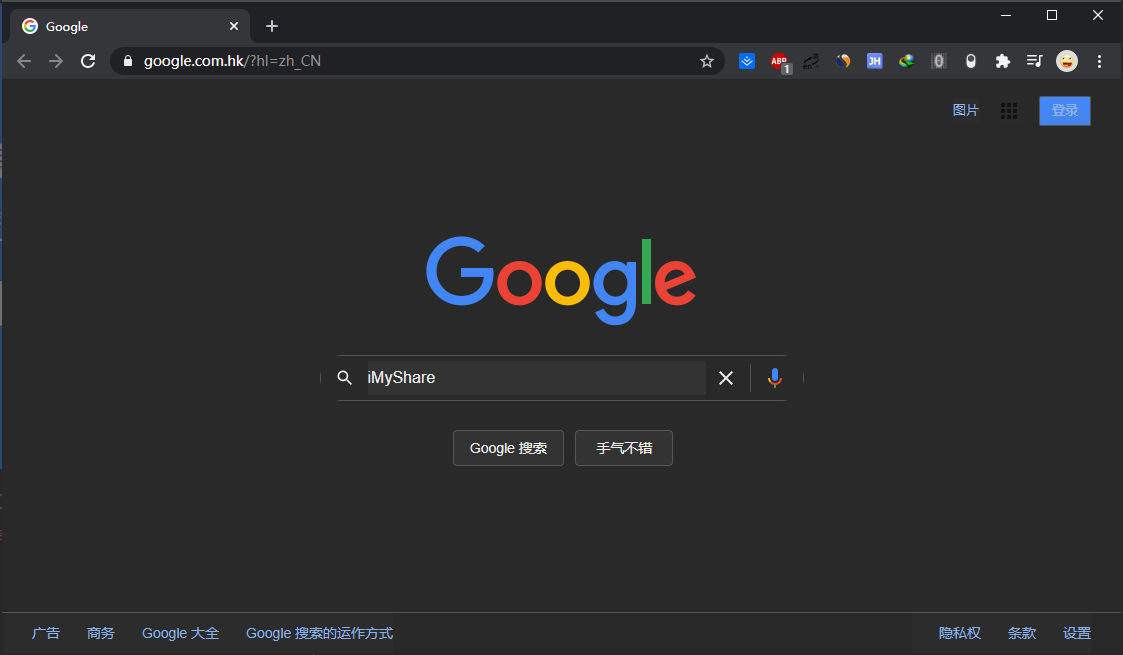Bookmark this page with the star icon
Viewport: 1123px width, 655px height.
coord(707,61)
